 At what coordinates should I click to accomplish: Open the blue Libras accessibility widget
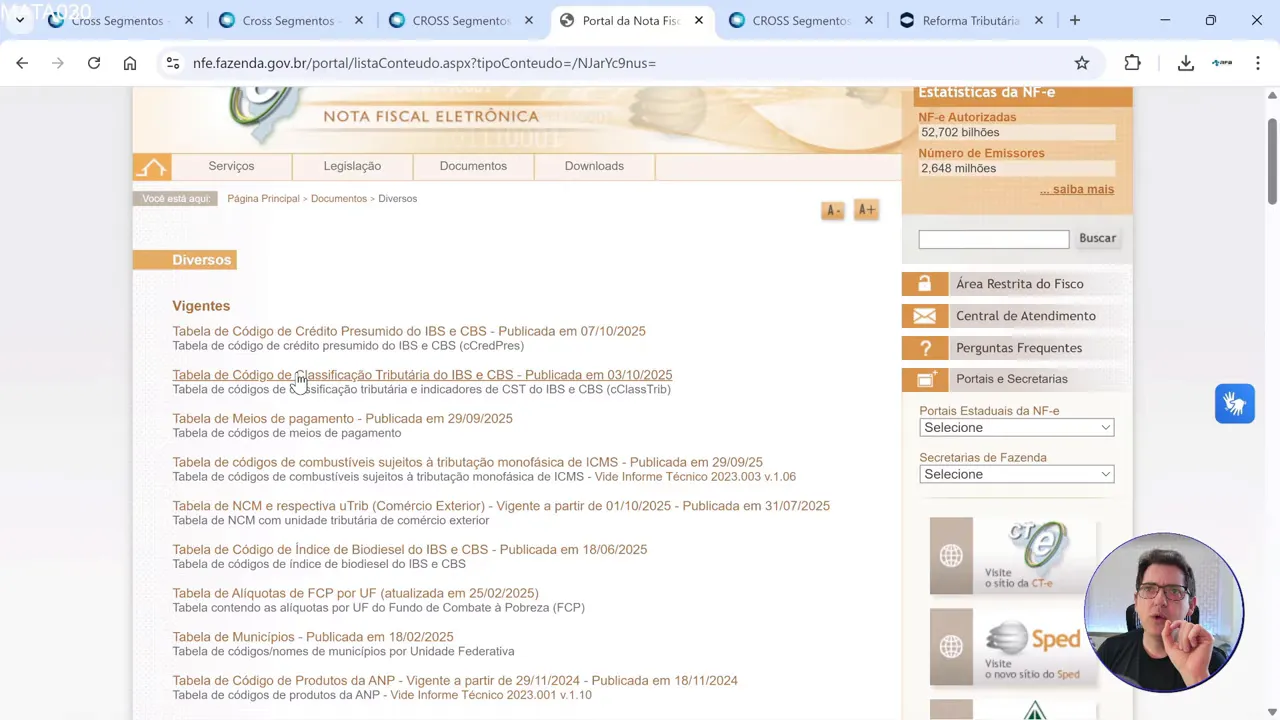click(x=1234, y=403)
